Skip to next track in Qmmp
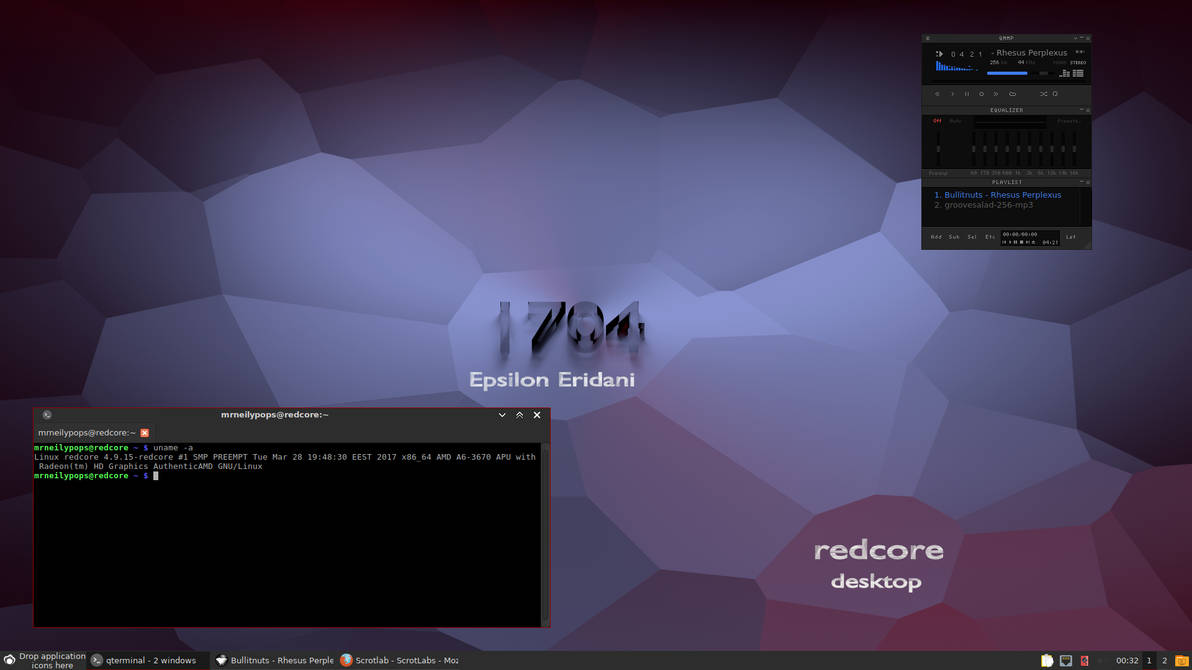 996,94
